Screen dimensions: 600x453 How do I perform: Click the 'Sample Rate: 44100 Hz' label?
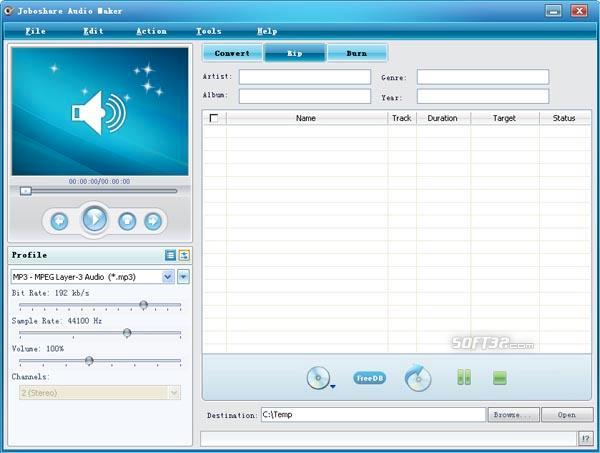click(57, 321)
